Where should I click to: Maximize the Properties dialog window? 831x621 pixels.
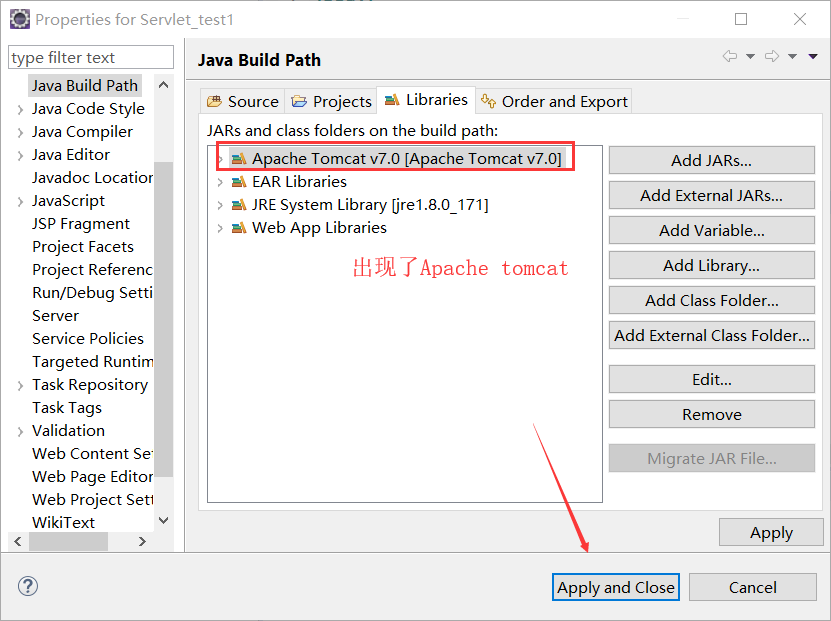point(741,19)
